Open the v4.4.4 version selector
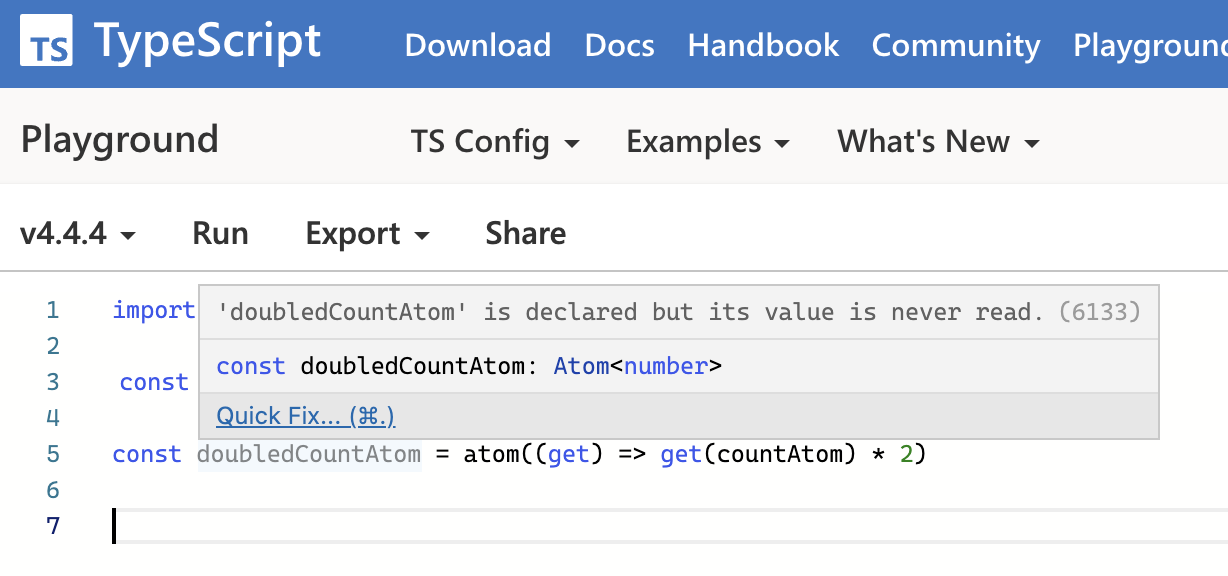This screenshot has width=1228, height=576. coord(78,234)
